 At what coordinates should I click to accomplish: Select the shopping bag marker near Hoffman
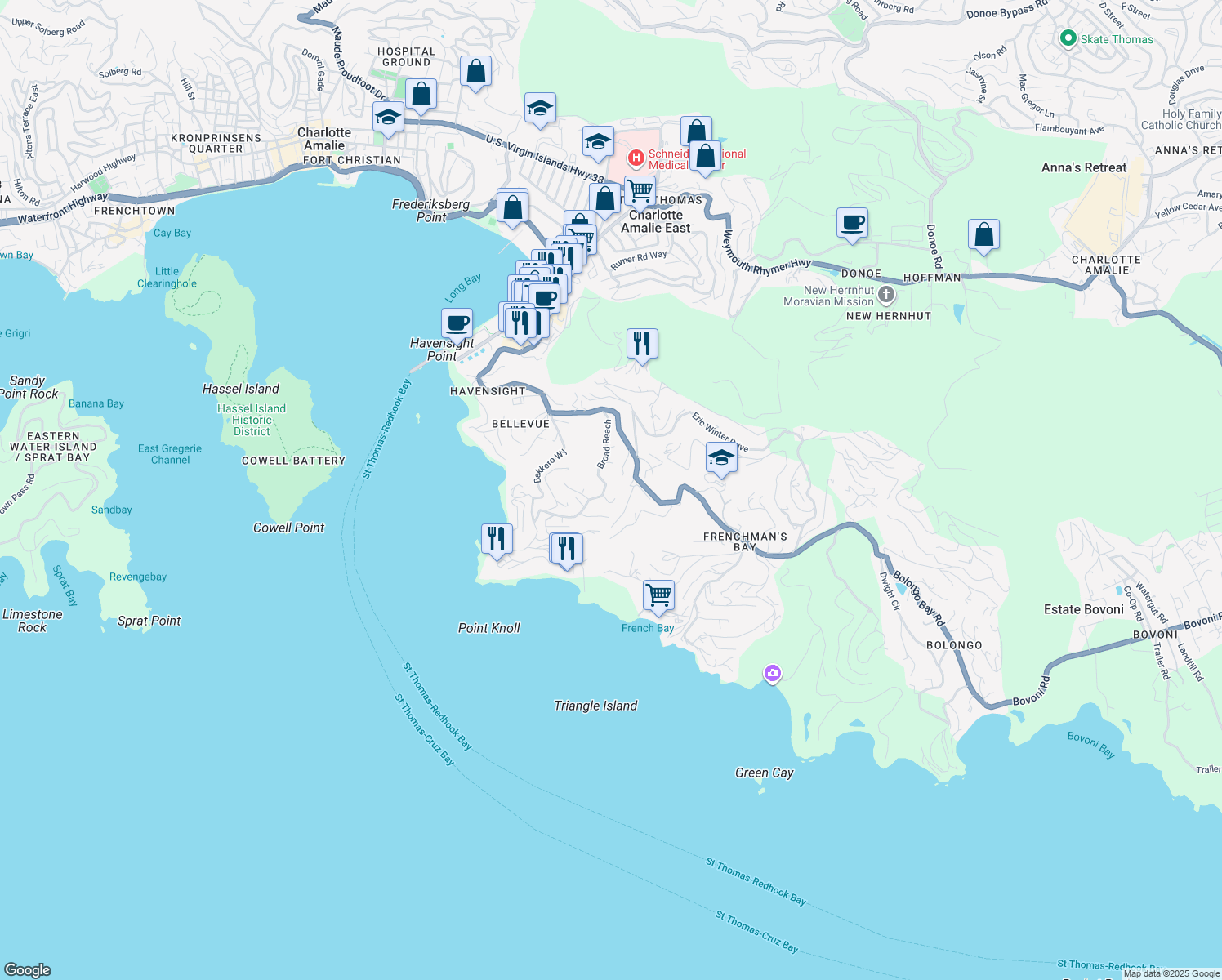[x=984, y=235]
